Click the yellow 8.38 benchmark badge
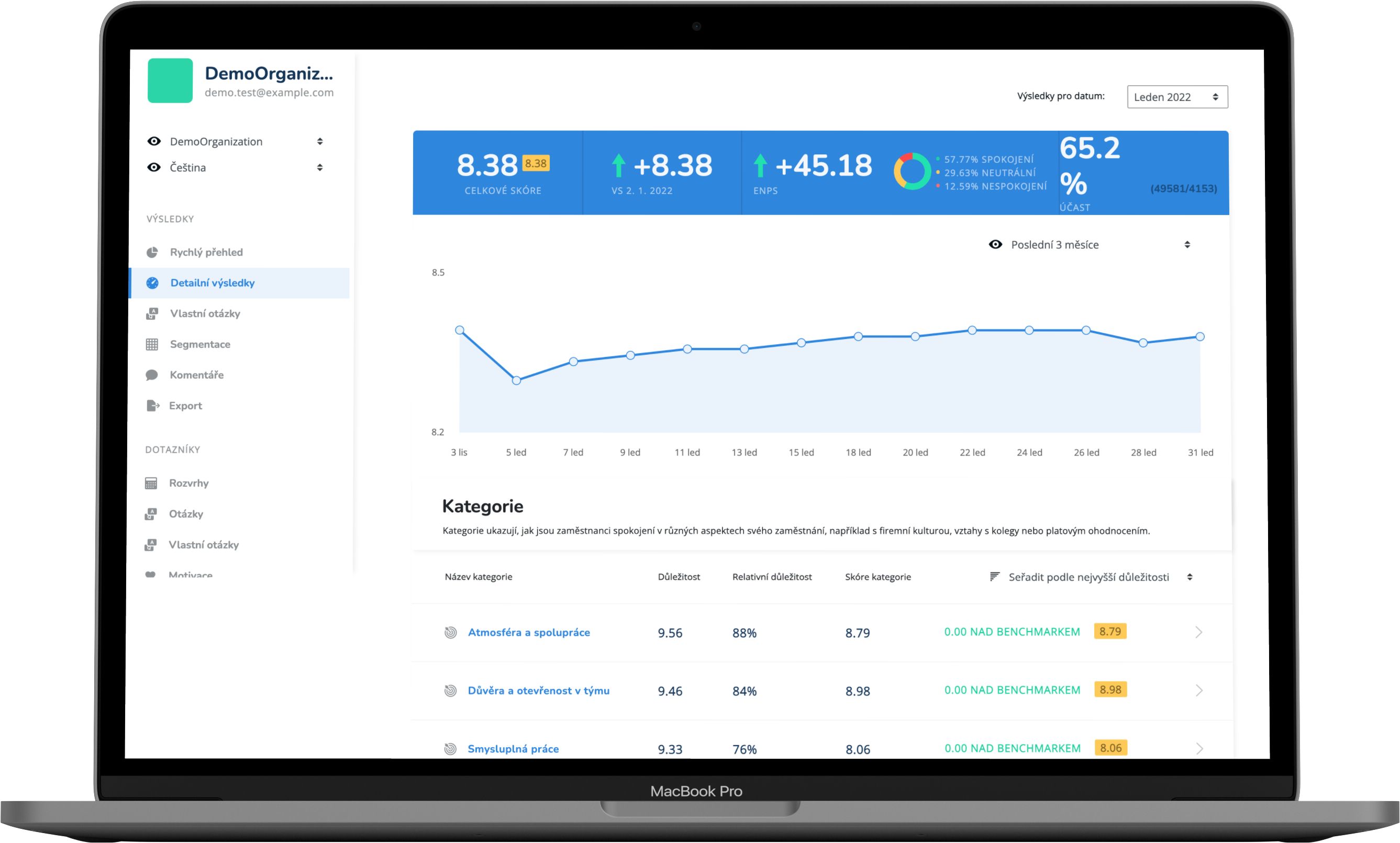The width and height of the screenshot is (1400, 843). coord(536,164)
